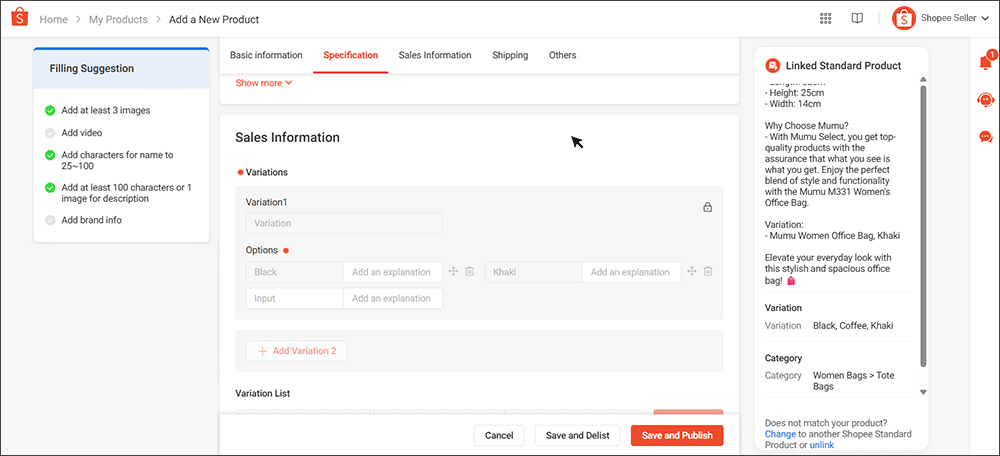Delete the Black option with trash icon
The width and height of the screenshot is (1000, 456).
469,272
